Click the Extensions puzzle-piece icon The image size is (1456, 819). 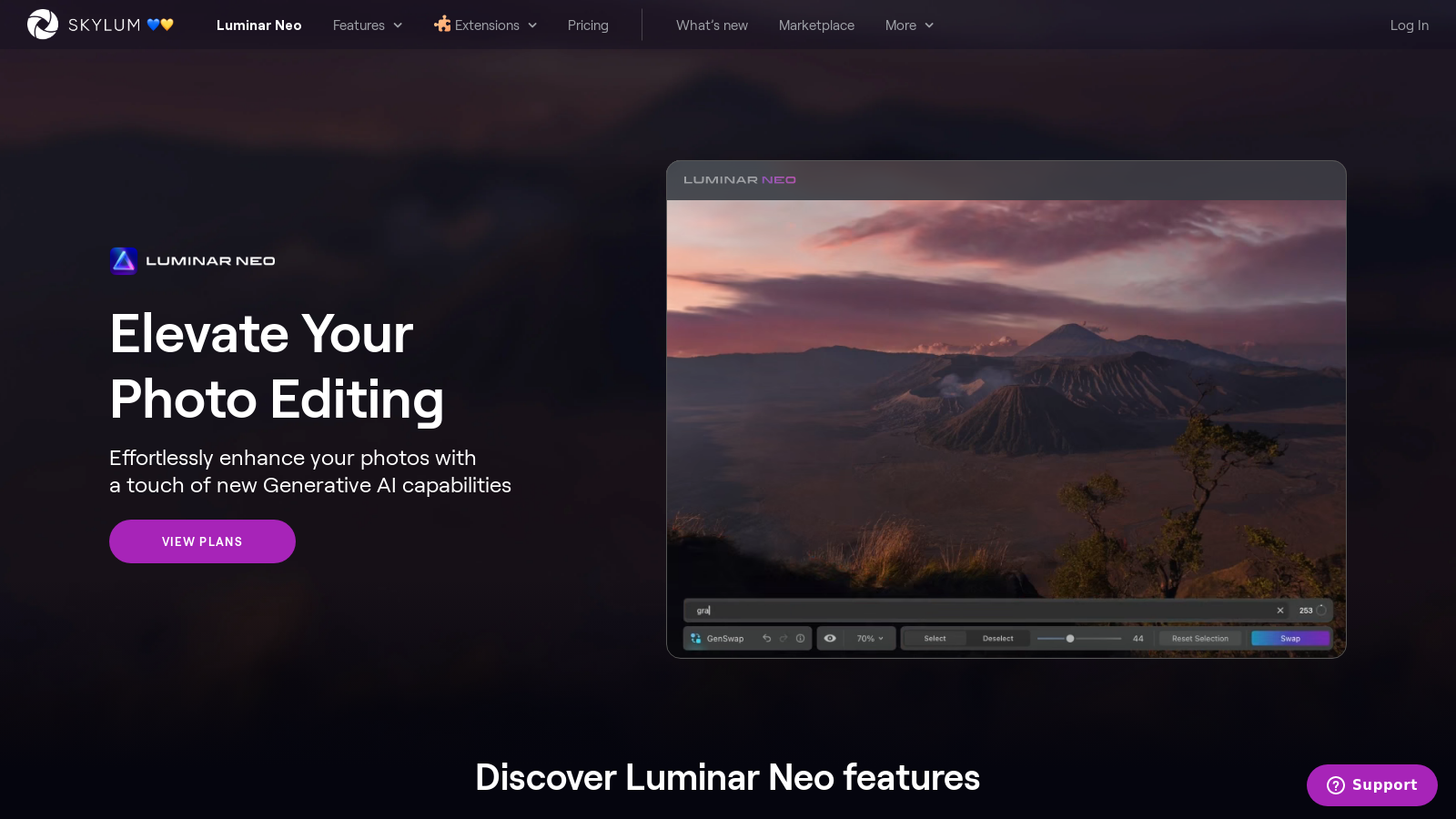442,24
